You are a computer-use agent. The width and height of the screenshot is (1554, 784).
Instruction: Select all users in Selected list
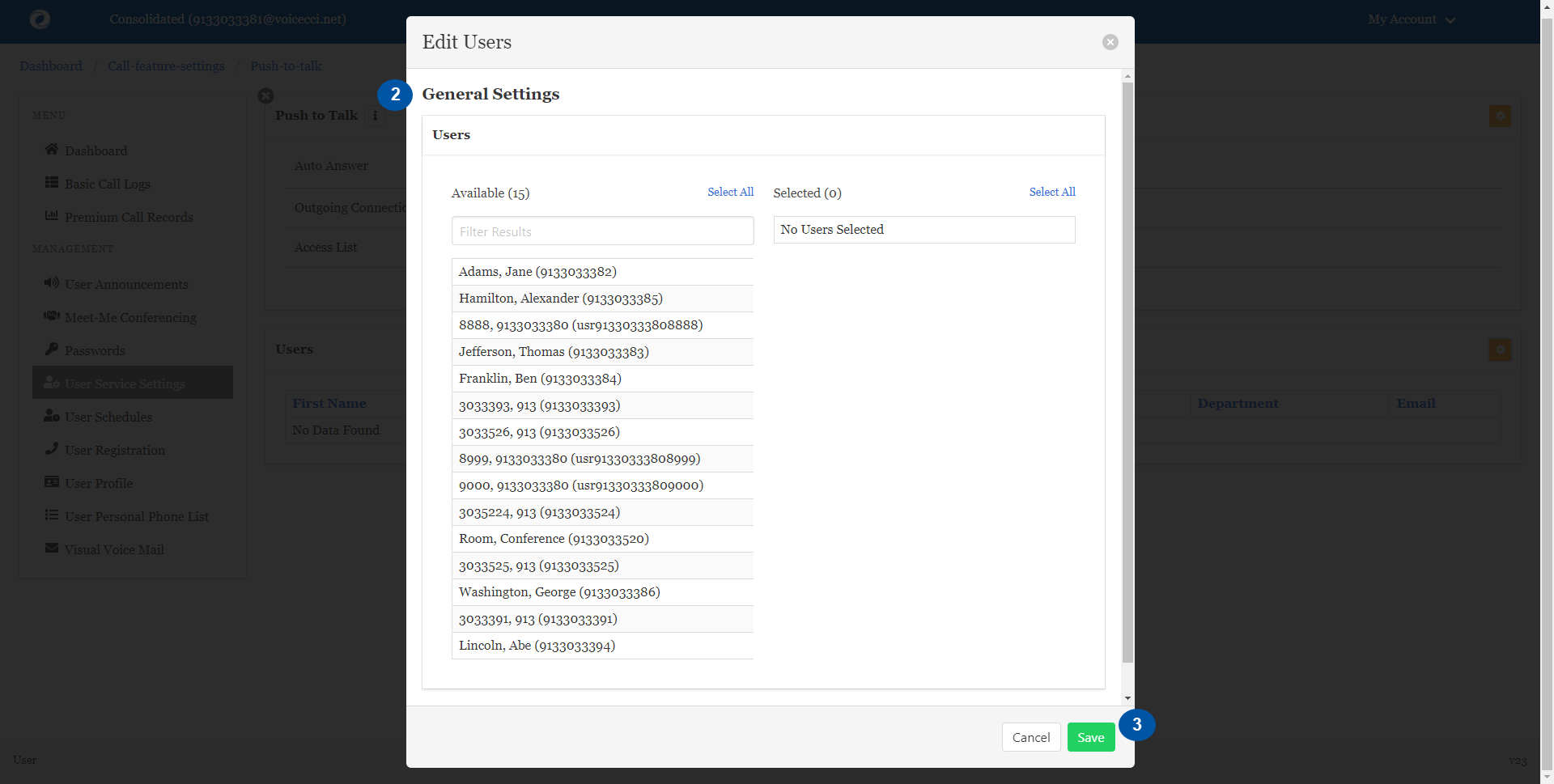1051,192
